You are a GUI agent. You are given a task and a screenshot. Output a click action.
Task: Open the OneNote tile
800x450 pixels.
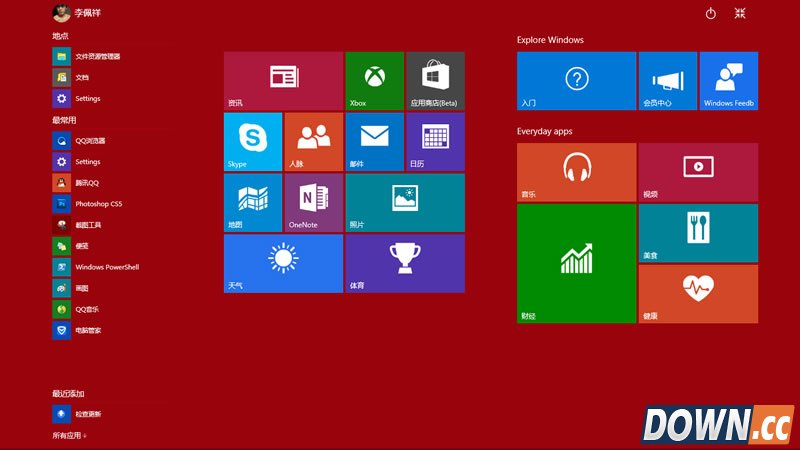click(313, 202)
